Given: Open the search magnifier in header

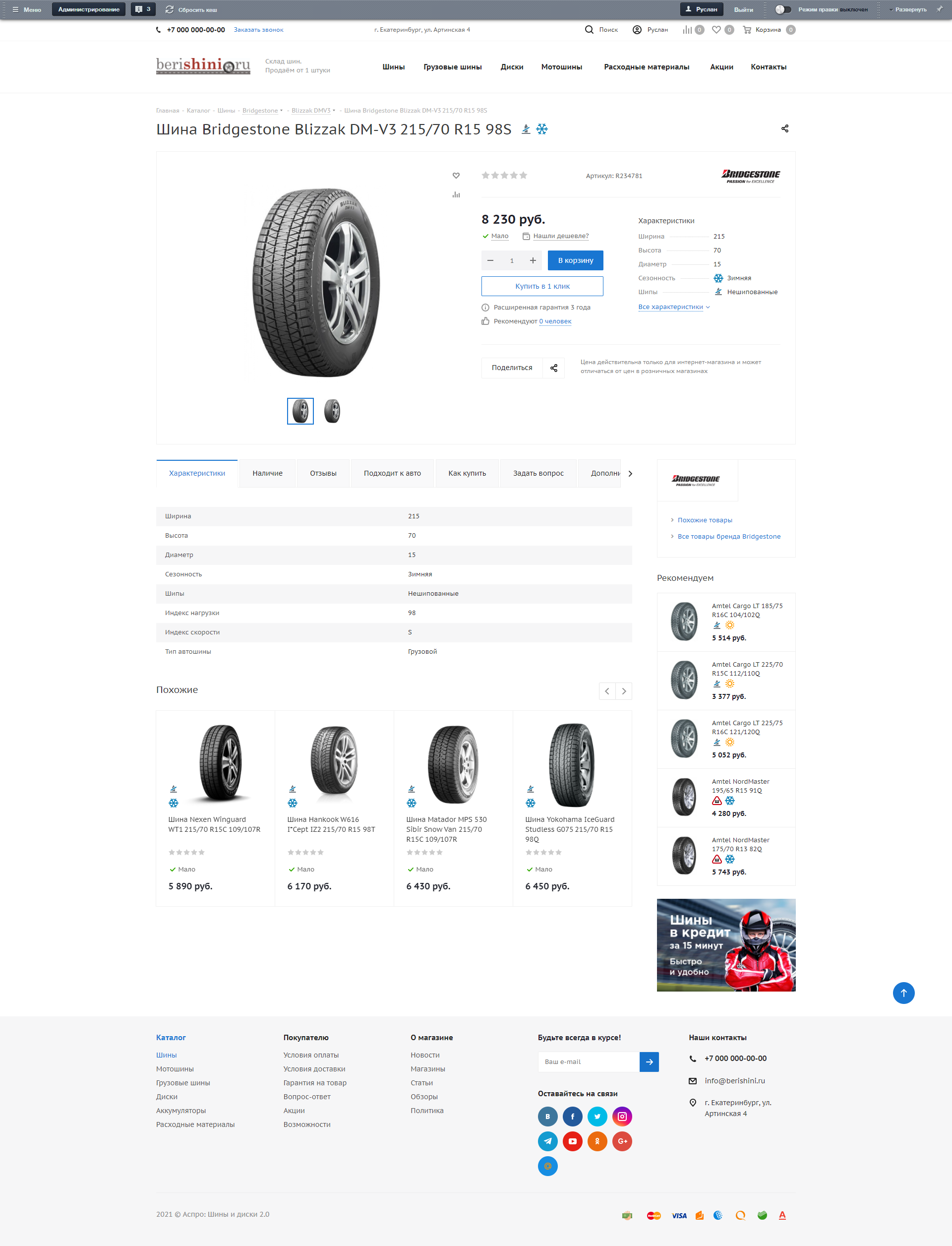Looking at the screenshot, I should (590, 30).
